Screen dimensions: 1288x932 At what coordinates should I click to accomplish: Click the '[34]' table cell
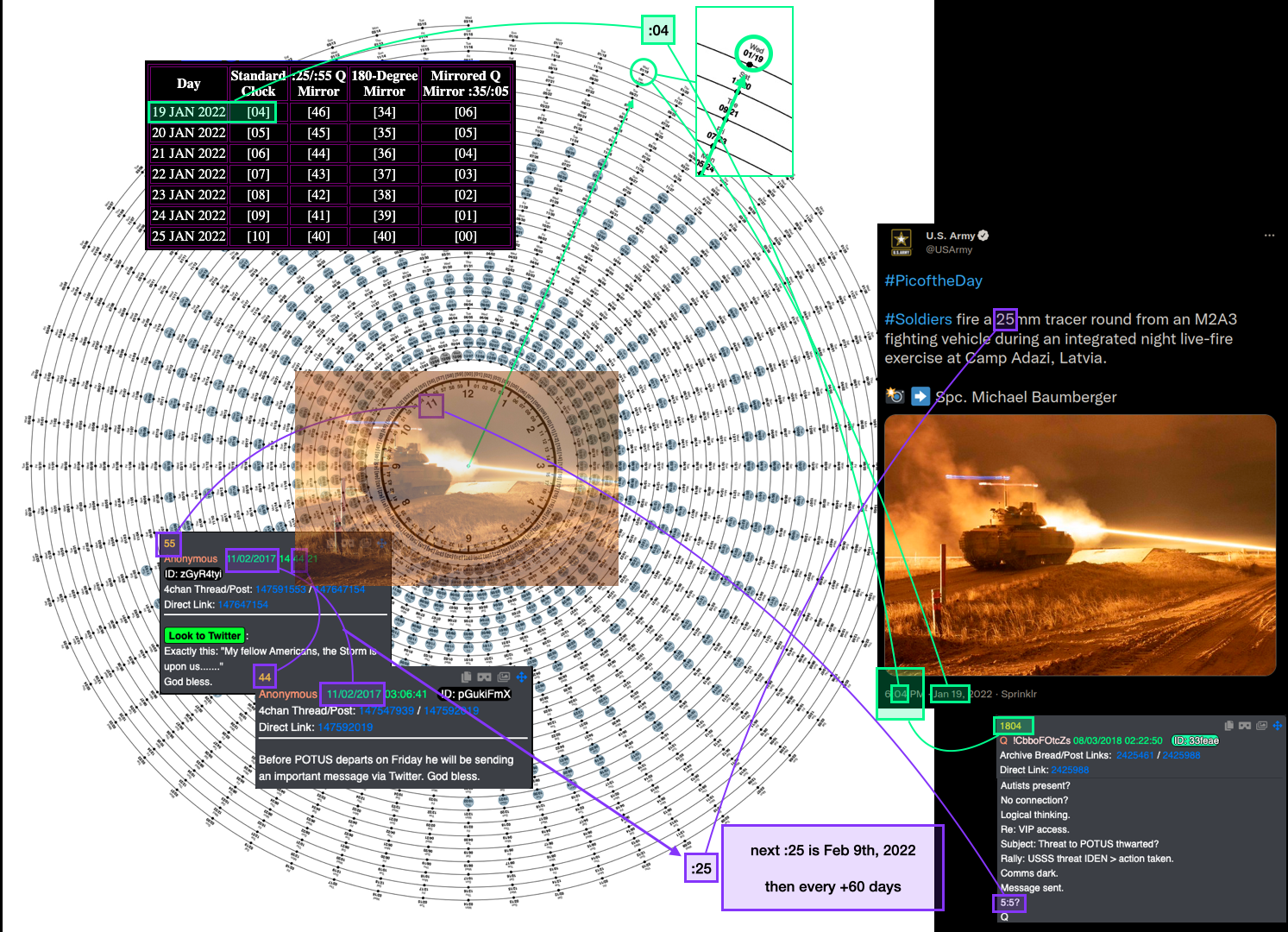(385, 111)
